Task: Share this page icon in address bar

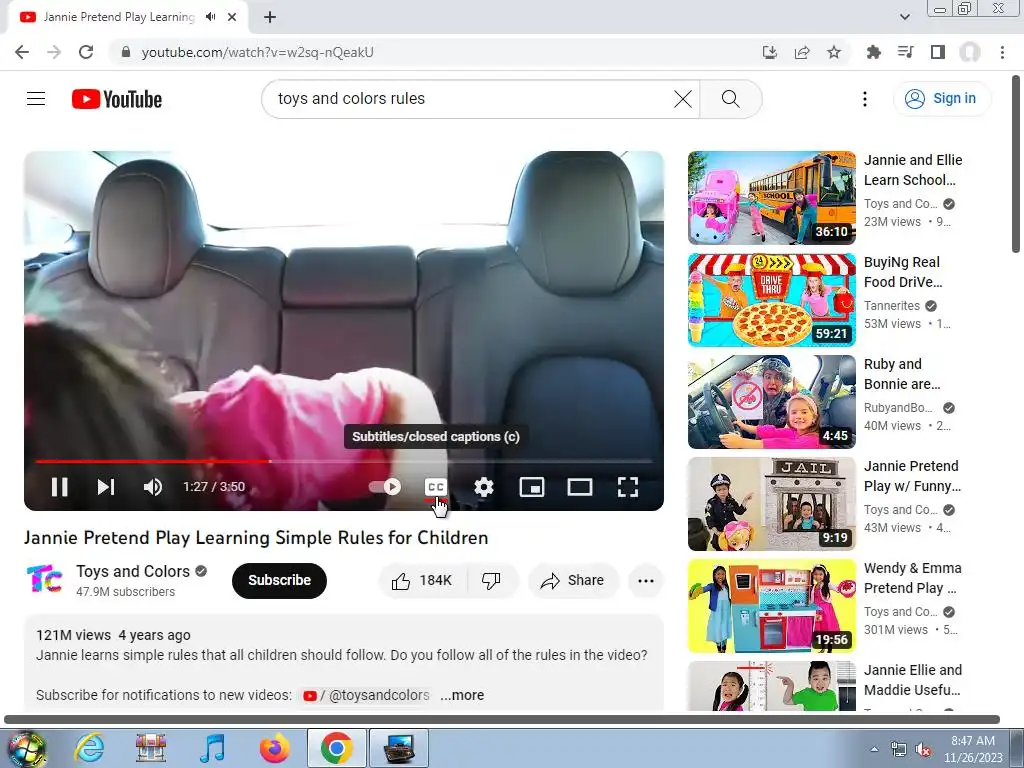Action: coord(802,52)
